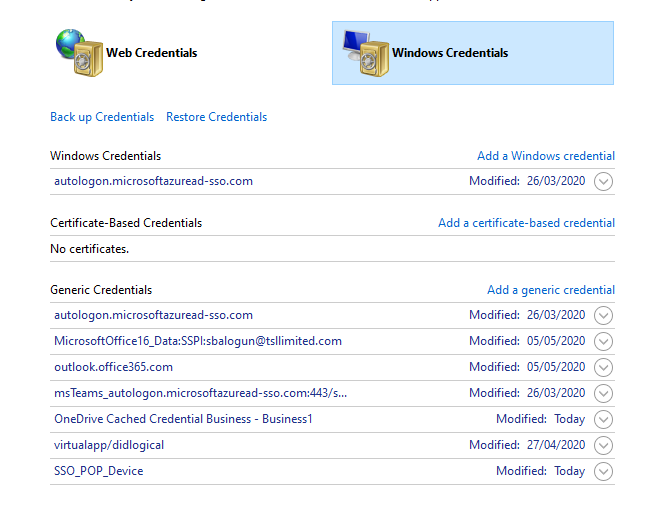Select the Windows Credentials tab label
Viewport: 657px width, 506px height.
tap(450, 53)
